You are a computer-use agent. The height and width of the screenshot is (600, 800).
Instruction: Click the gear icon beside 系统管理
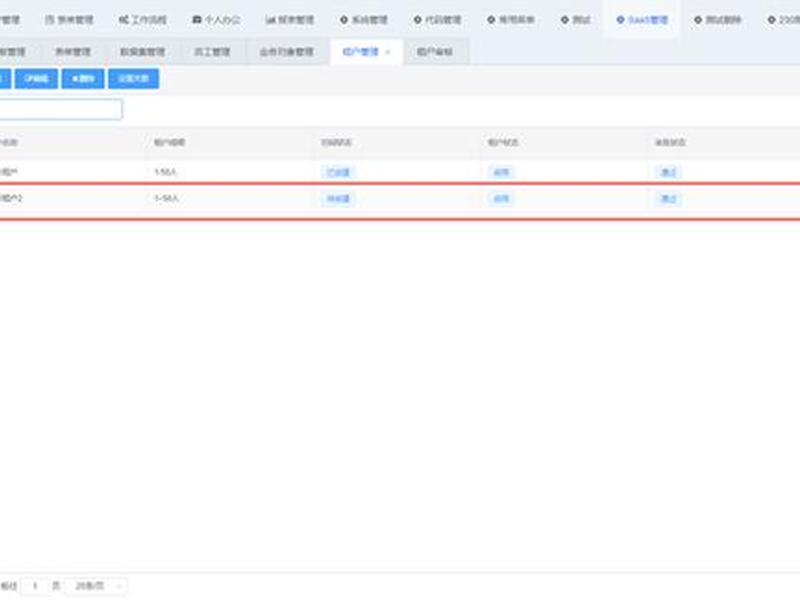(x=344, y=20)
